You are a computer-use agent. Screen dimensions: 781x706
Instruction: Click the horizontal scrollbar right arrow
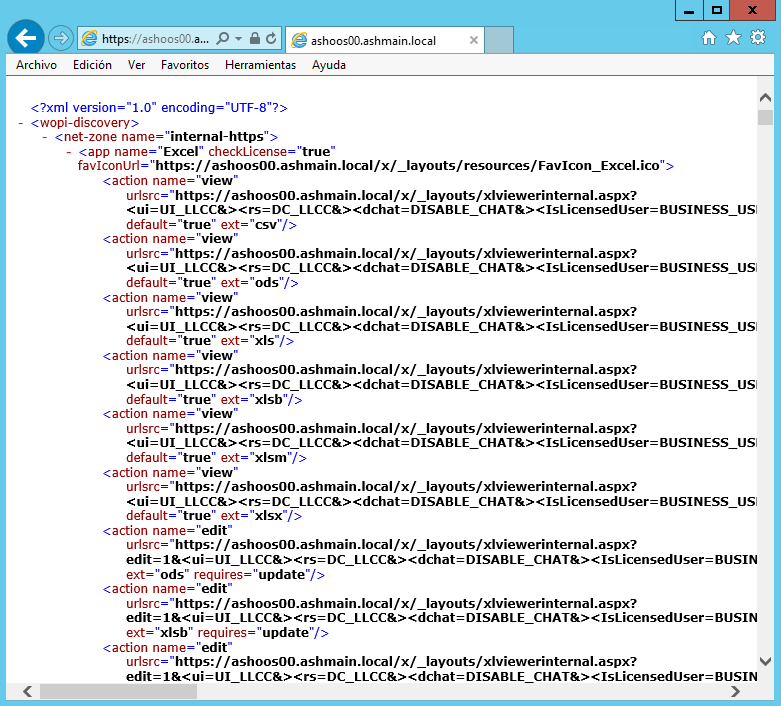(735, 692)
